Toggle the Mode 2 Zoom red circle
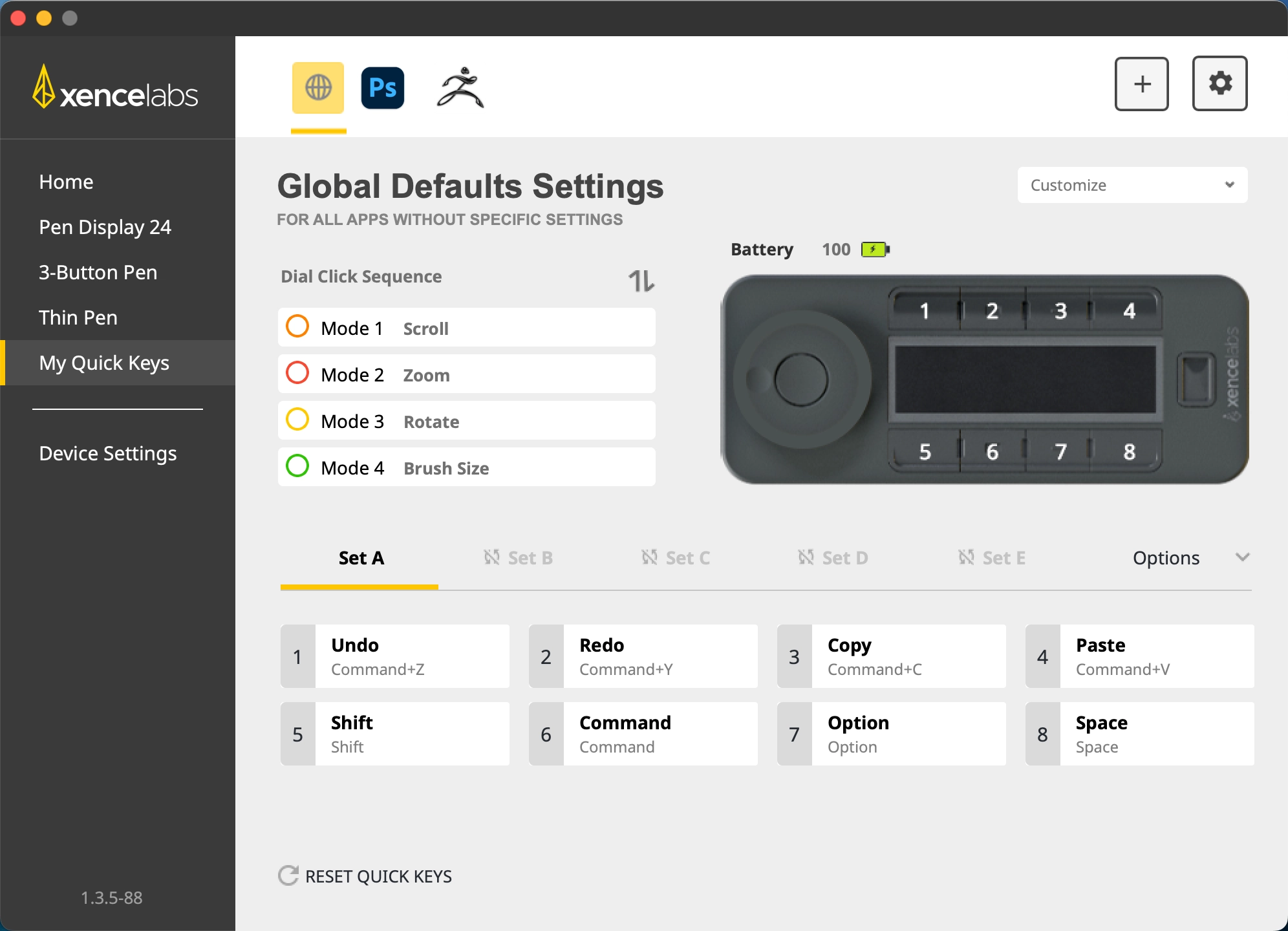 click(x=297, y=374)
